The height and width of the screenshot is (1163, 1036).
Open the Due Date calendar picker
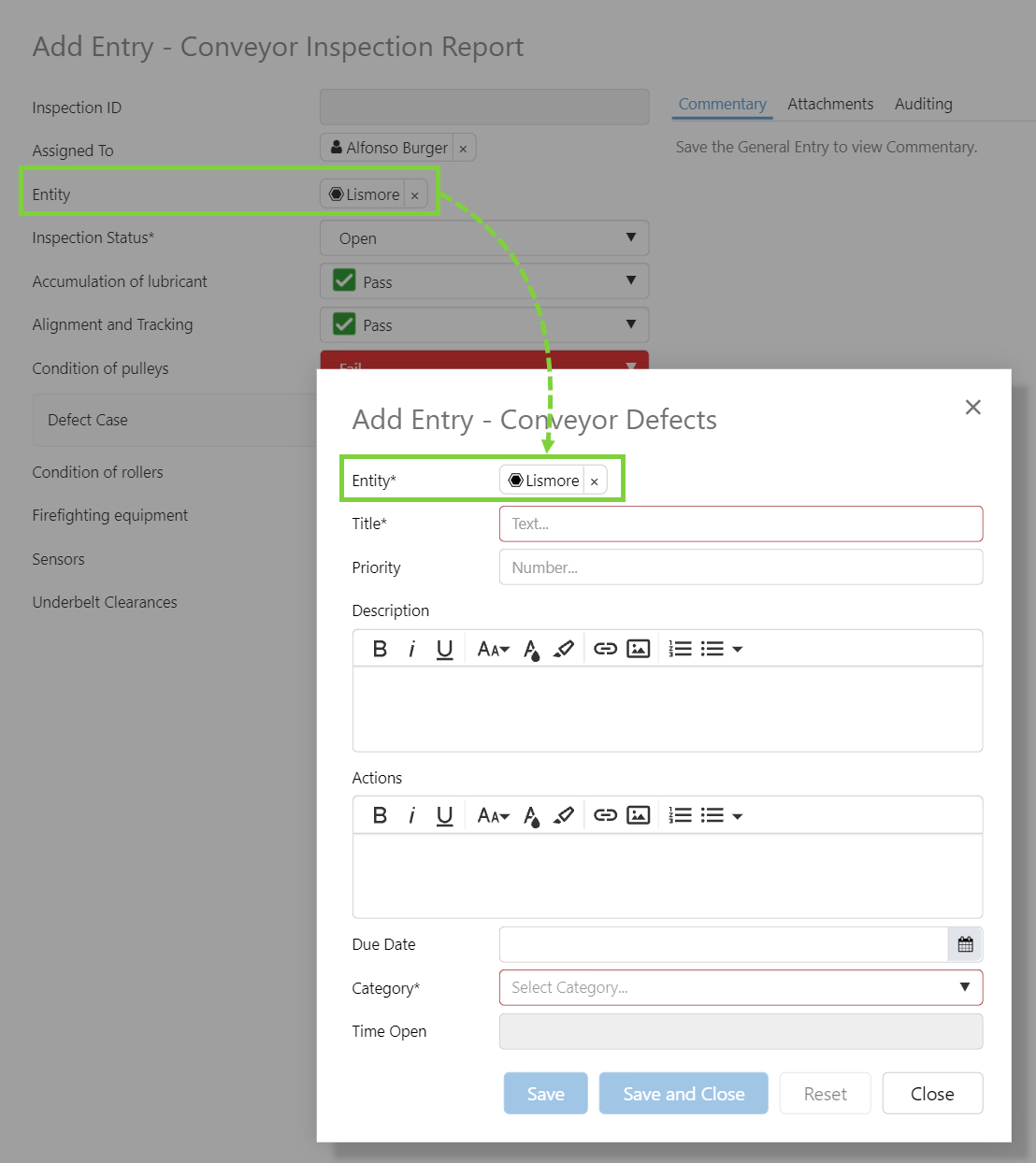point(965,944)
